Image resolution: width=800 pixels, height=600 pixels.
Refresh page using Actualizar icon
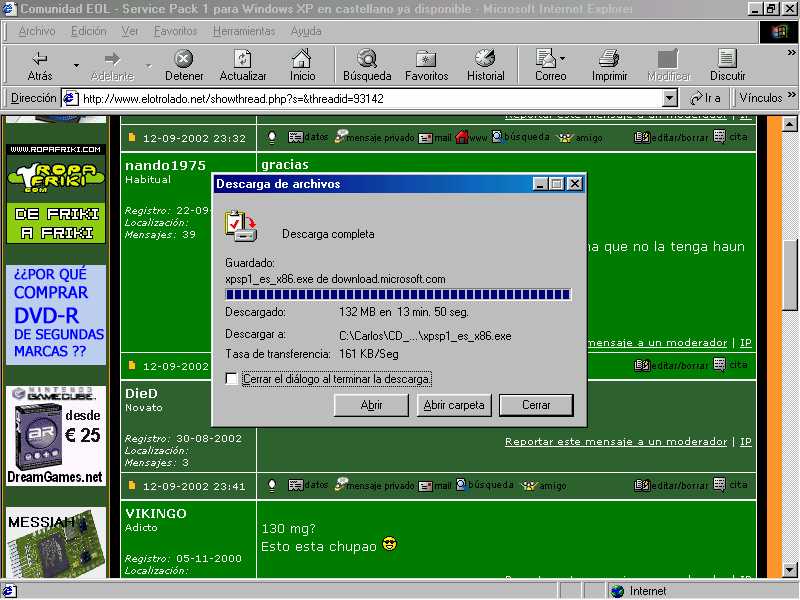[x=242, y=59]
